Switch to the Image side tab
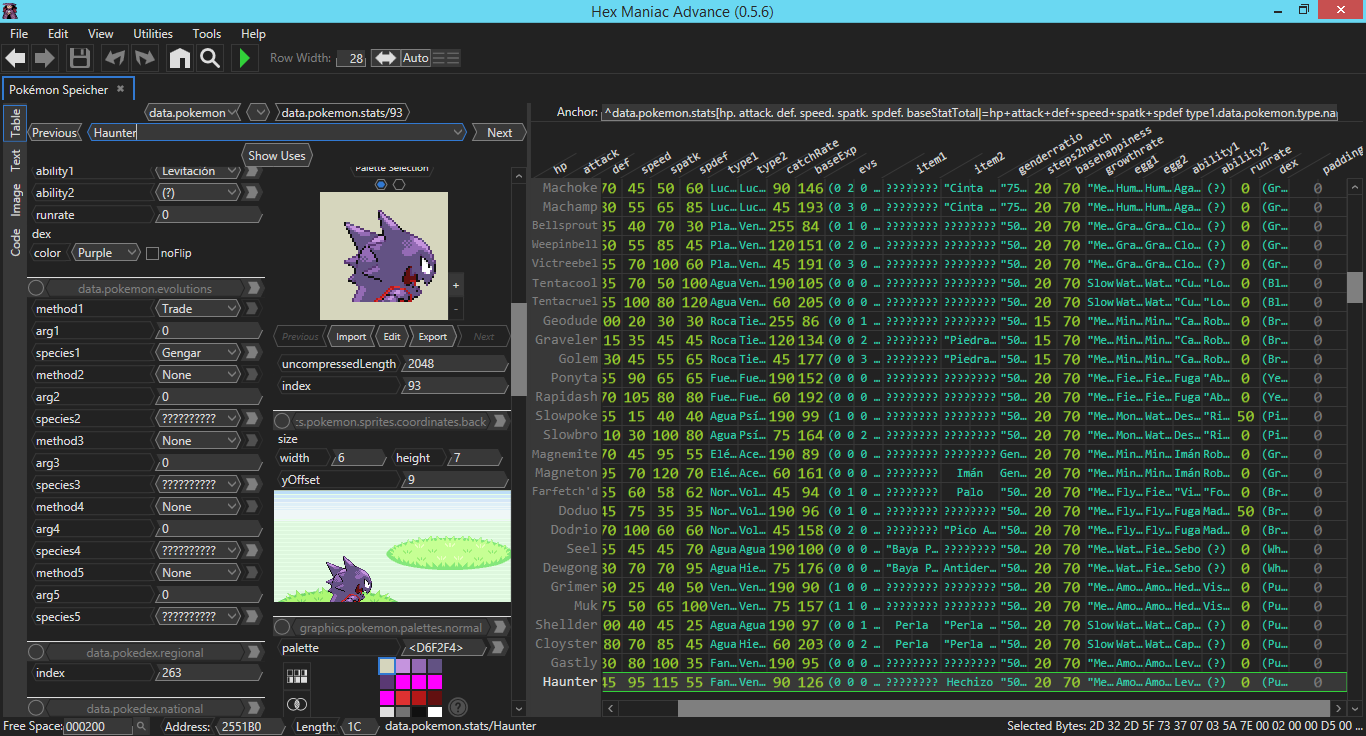1366x736 pixels. coord(16,200)
